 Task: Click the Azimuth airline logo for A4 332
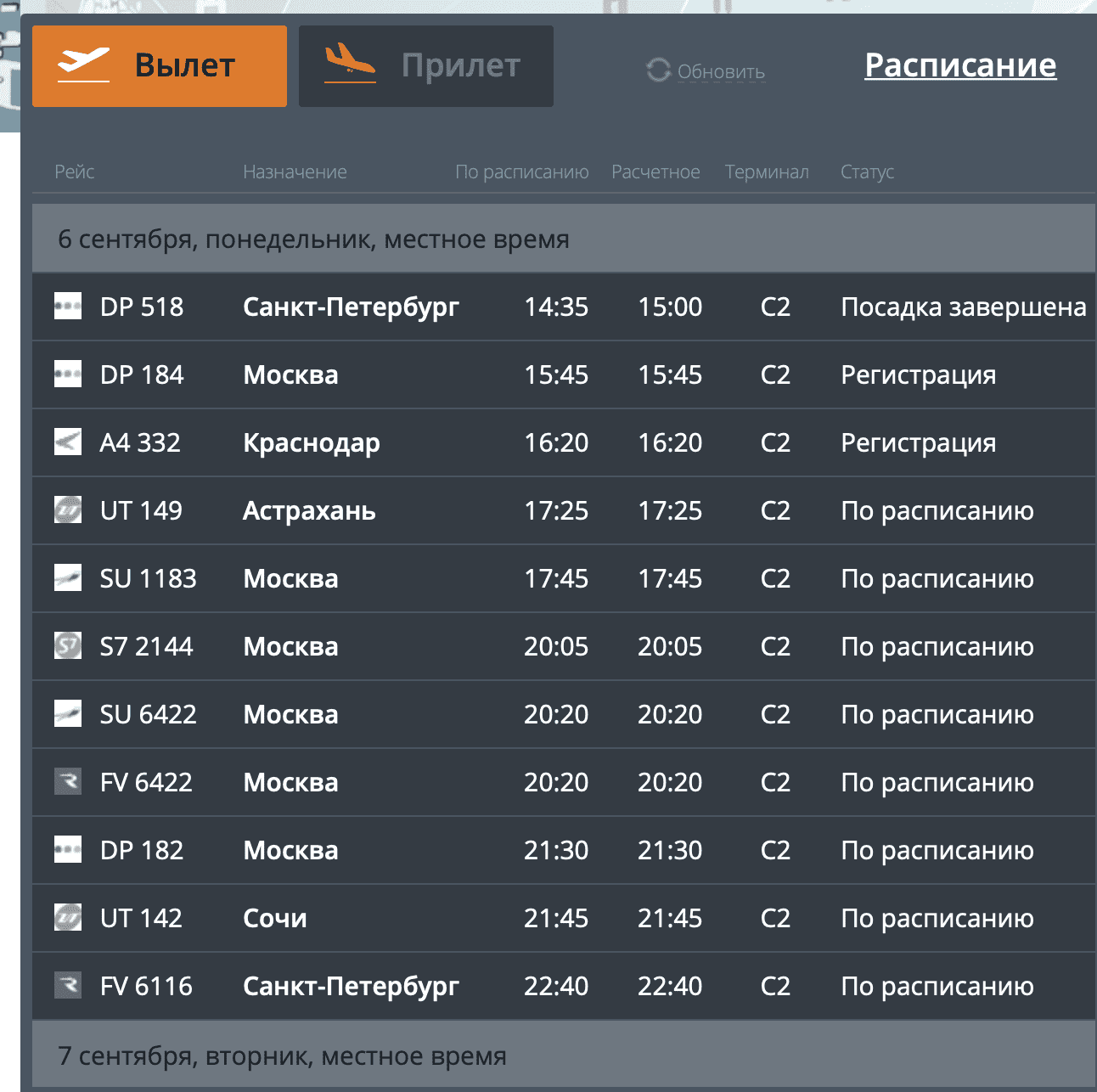pyautogui.click(x=68, y=442)
